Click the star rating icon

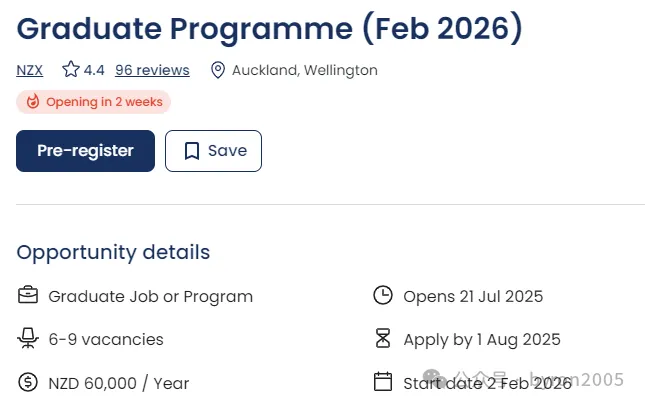click(70, 70)
